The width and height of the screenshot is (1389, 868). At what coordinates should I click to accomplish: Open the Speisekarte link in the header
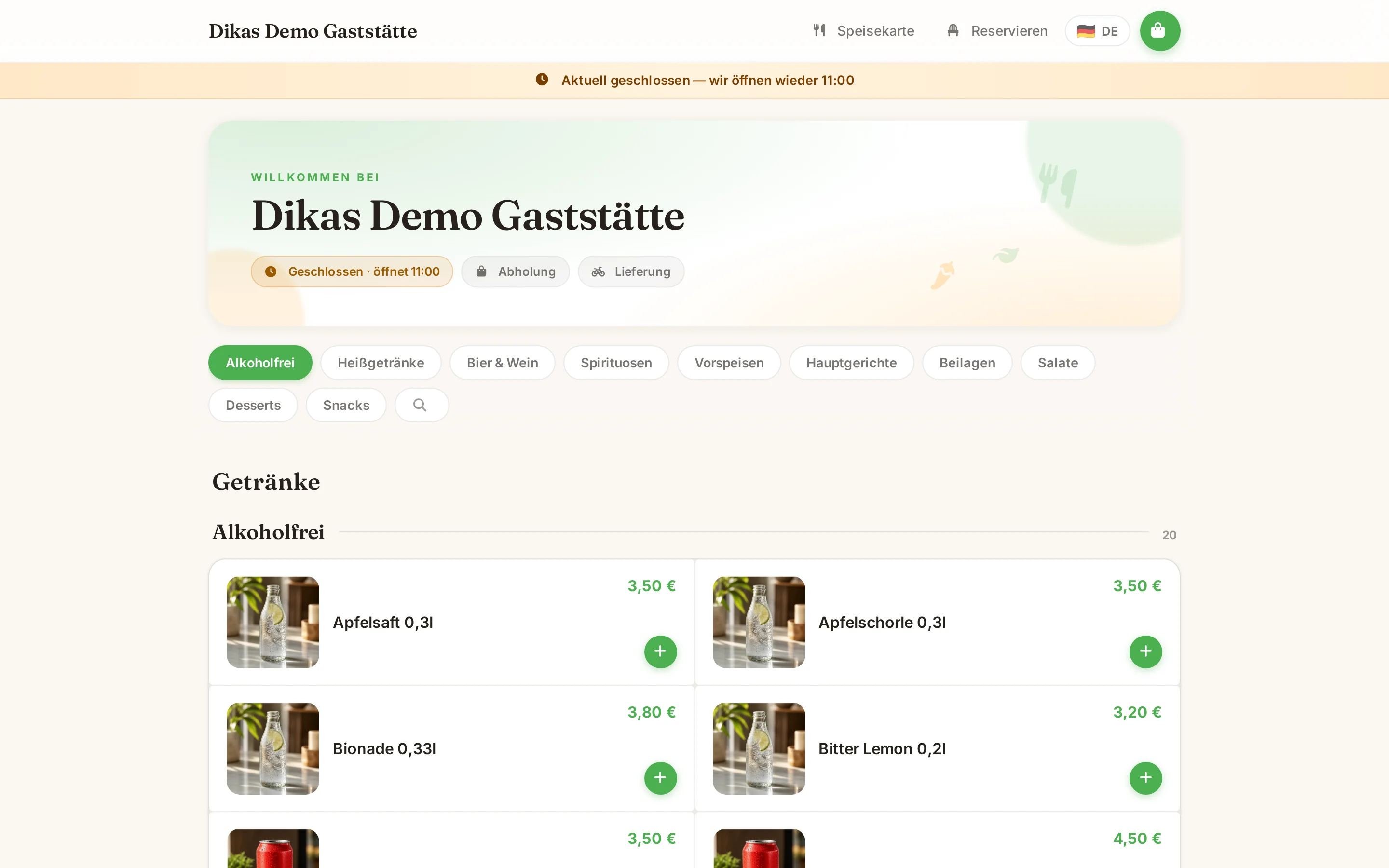[x=863, y=31]
